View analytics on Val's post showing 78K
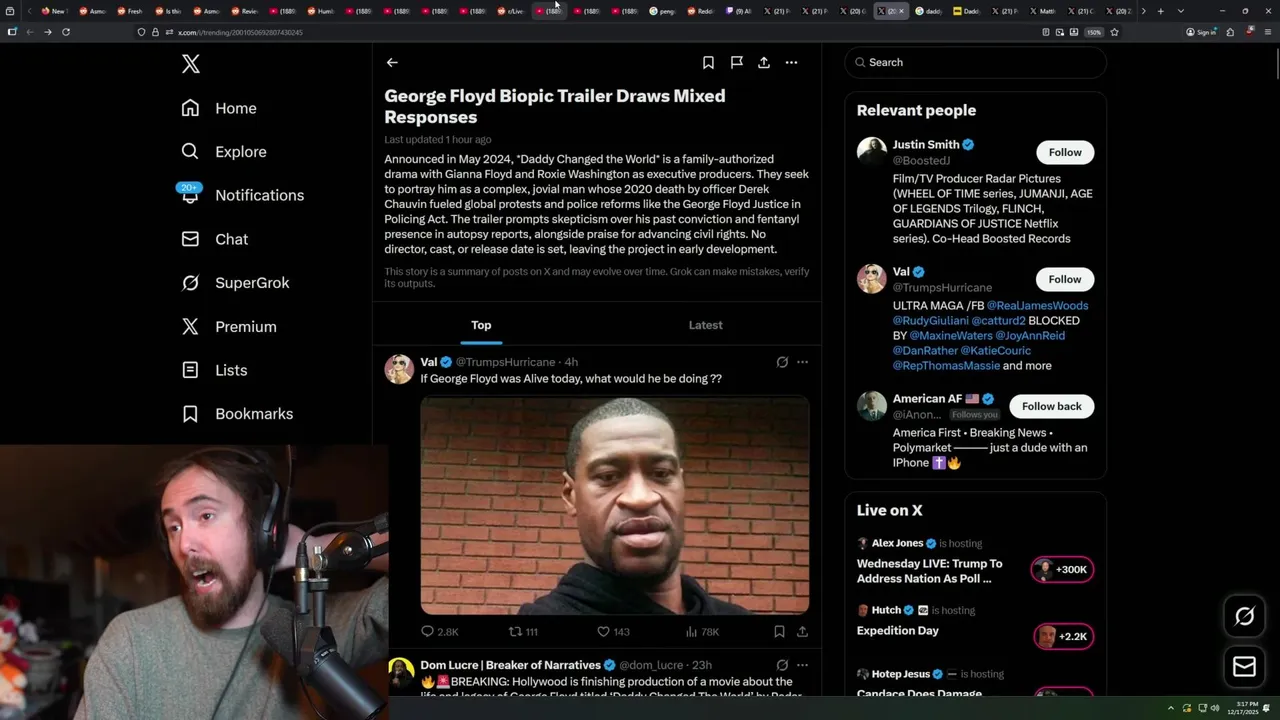 (x=702, y=632)
